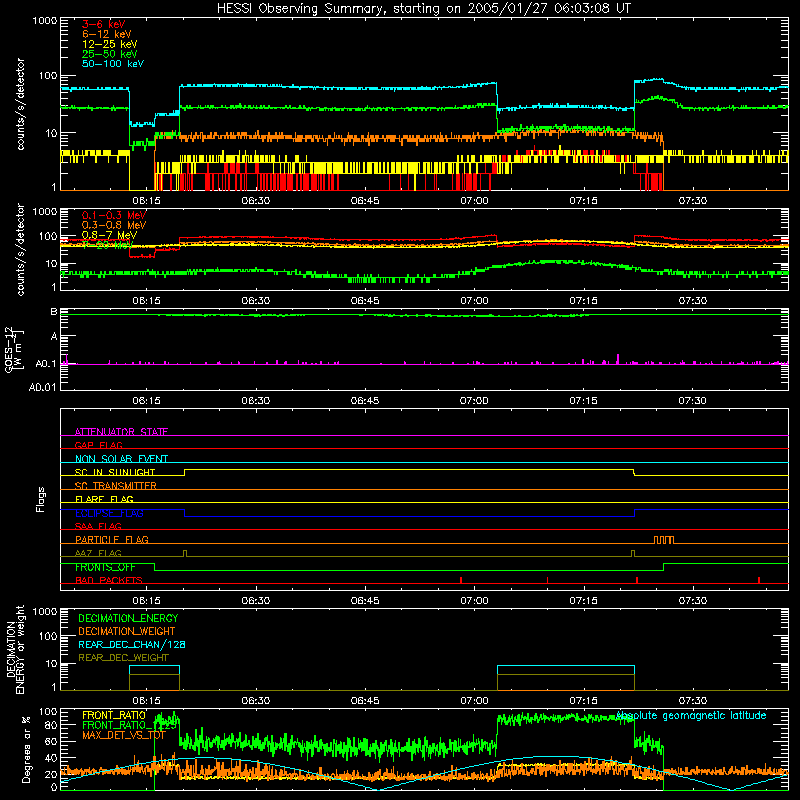Screen dimensions: 800x800
Task: Click the 07:00 tick under the Flags panel
Action: tap(474, 601)
